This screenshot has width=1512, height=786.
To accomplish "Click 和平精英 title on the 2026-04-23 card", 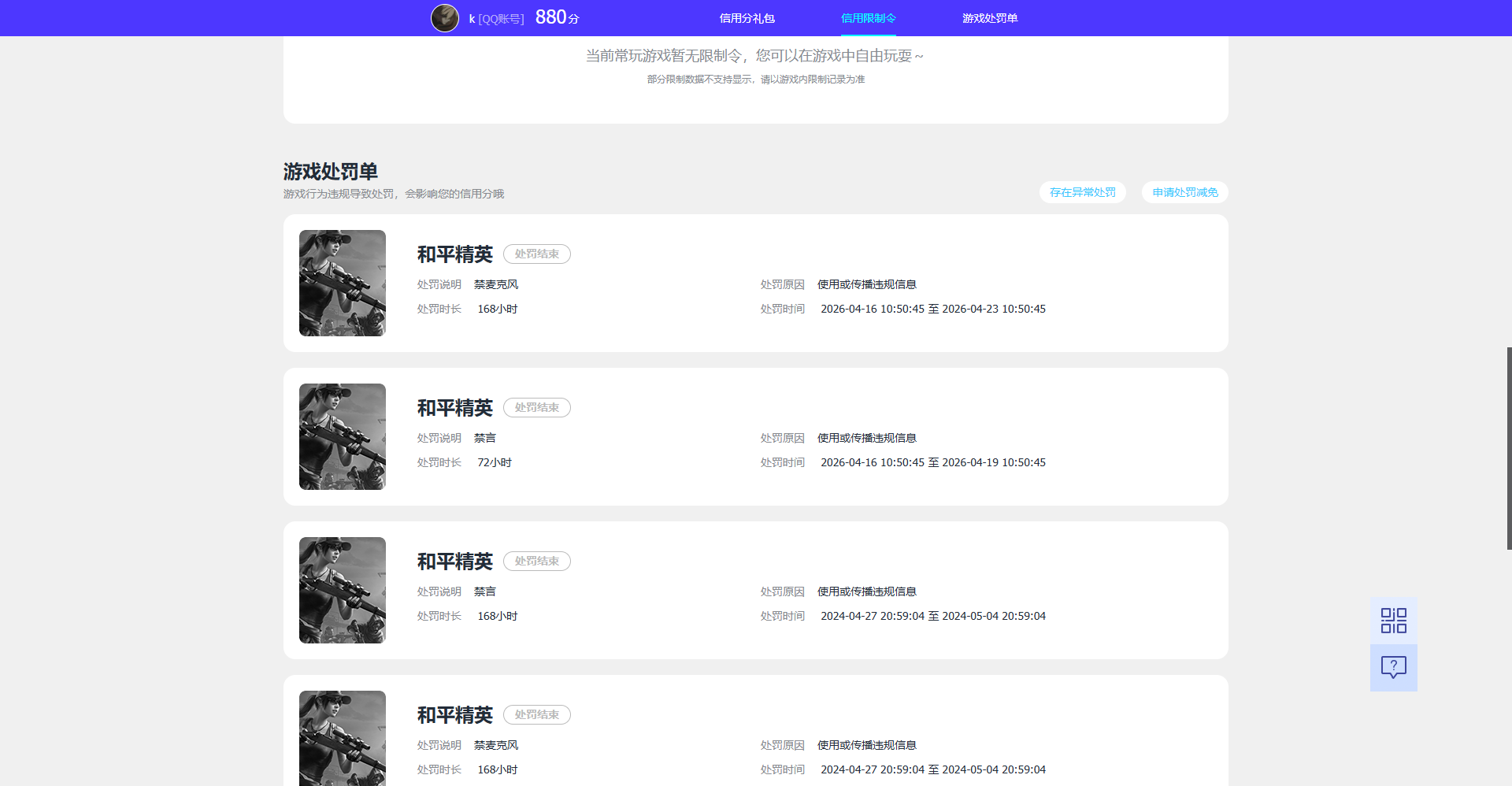I will pos(455,254).
